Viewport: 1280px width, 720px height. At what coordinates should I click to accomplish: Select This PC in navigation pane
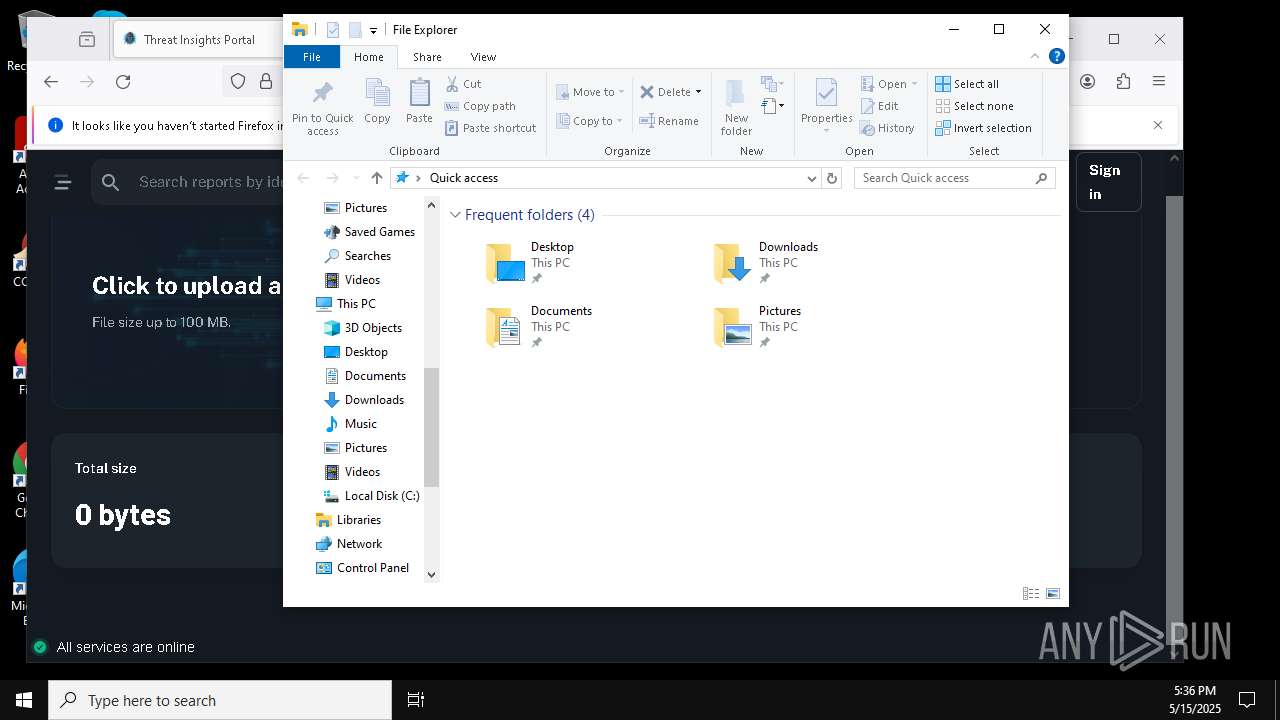click(355, 304)
